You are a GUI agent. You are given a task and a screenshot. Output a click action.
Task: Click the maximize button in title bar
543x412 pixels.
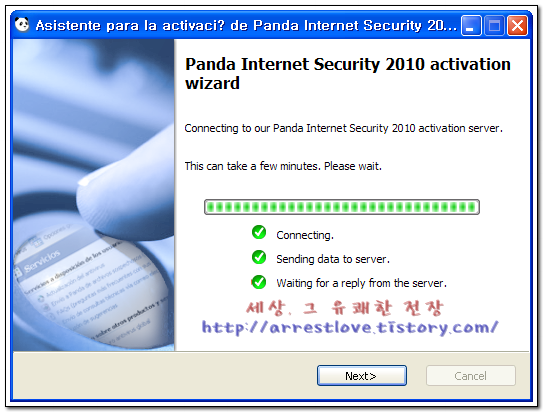tap(494, 25)
